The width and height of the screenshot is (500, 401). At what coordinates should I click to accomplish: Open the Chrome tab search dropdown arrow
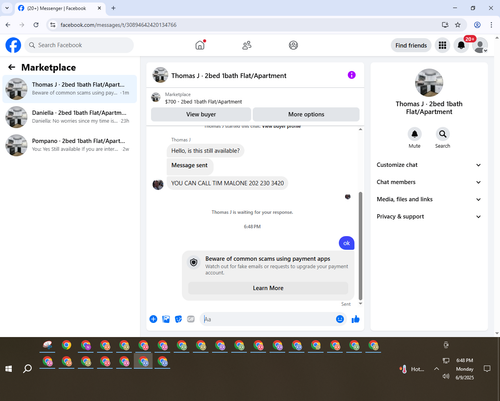7,8
